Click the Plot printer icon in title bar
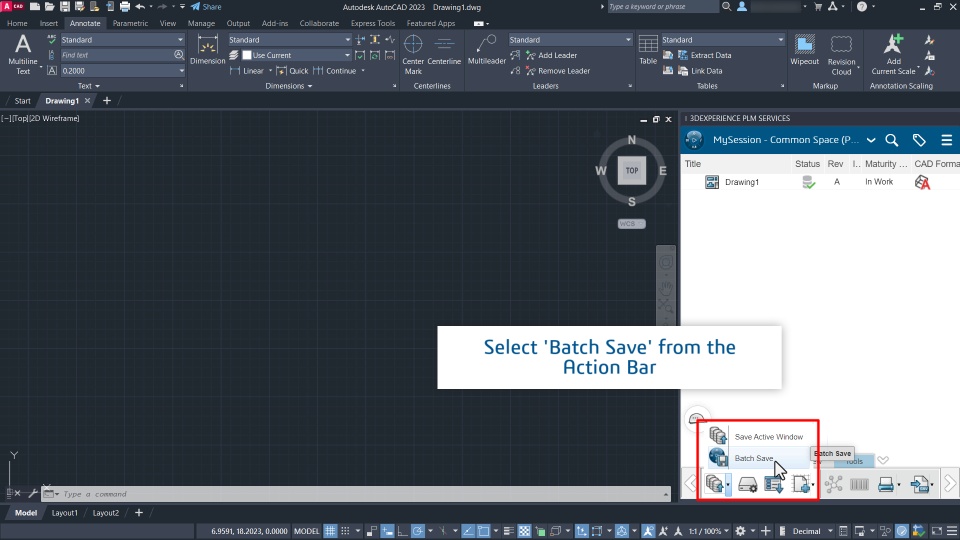The width and height of the screenshot is (960, 540). (125, 7)
